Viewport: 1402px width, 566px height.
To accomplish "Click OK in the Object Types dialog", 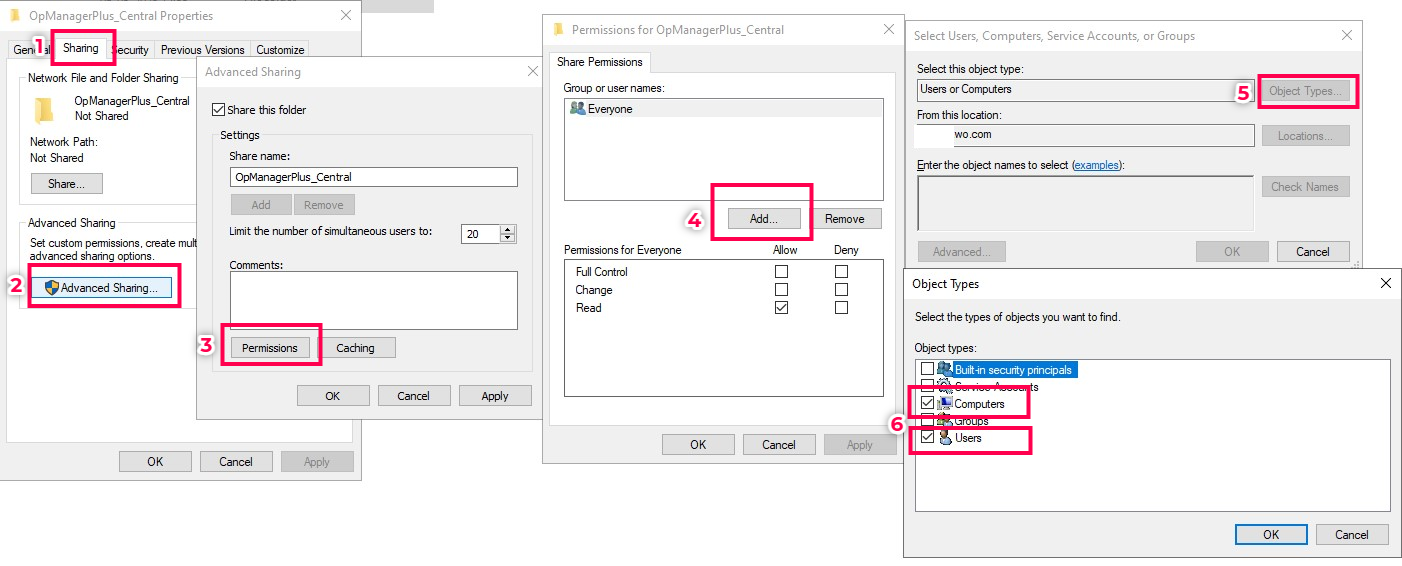I will pos(1271,534).
